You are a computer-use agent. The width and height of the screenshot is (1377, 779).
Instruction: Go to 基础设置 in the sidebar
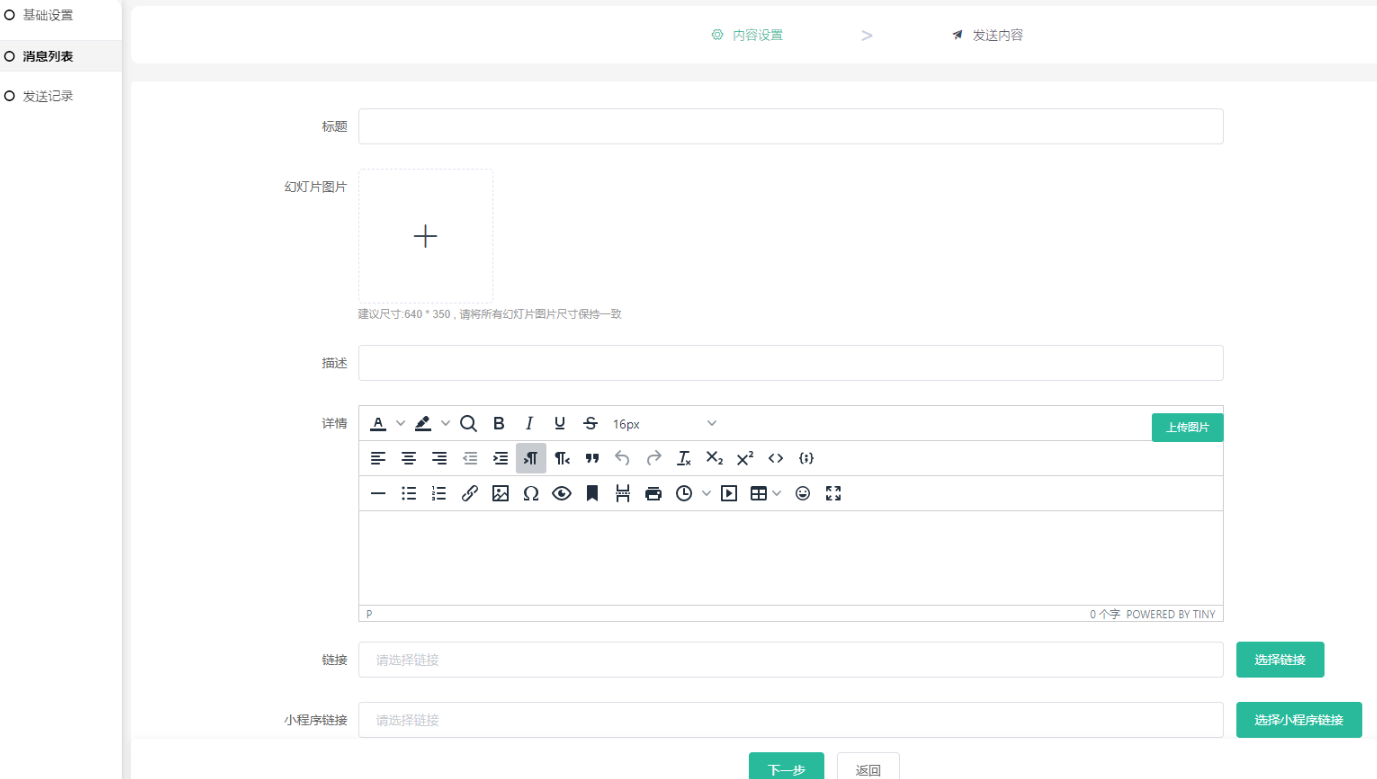point(48,16)
